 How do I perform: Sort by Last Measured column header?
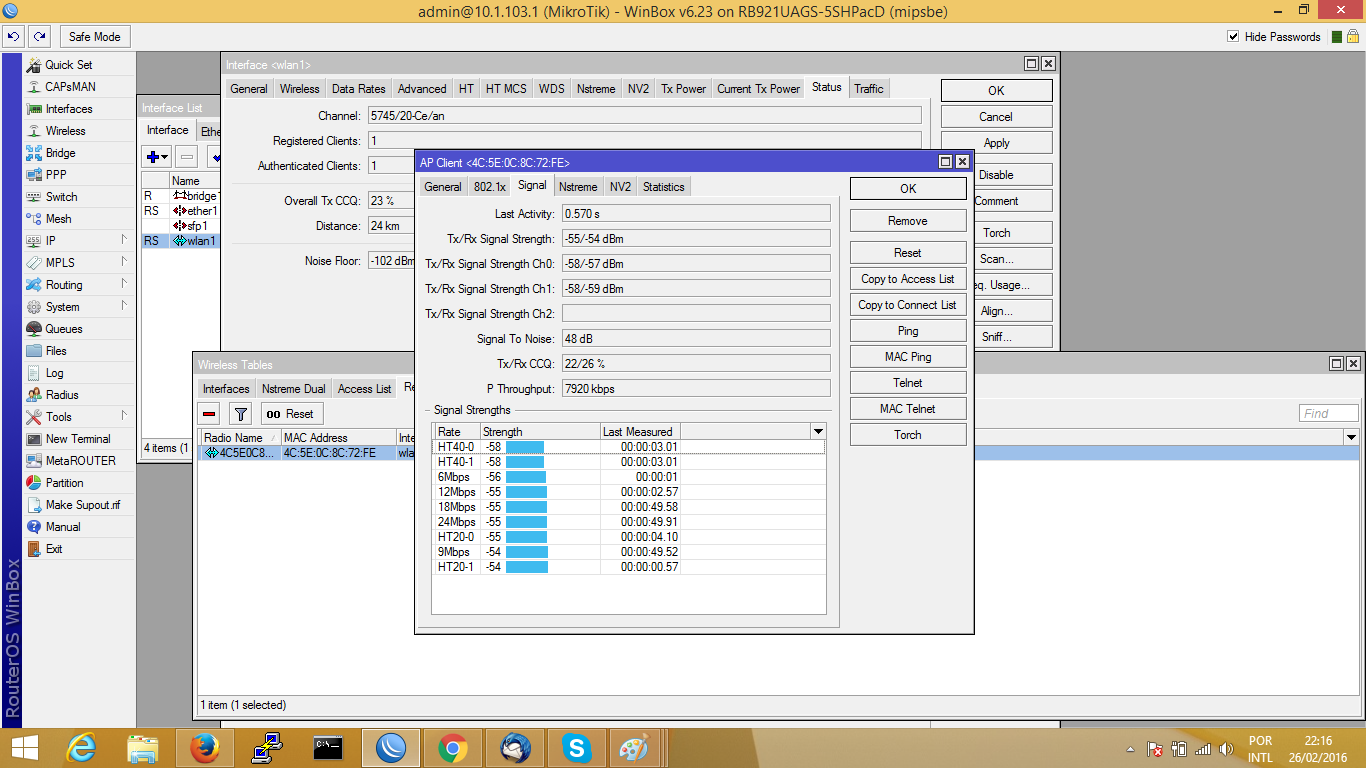point(640,431)
